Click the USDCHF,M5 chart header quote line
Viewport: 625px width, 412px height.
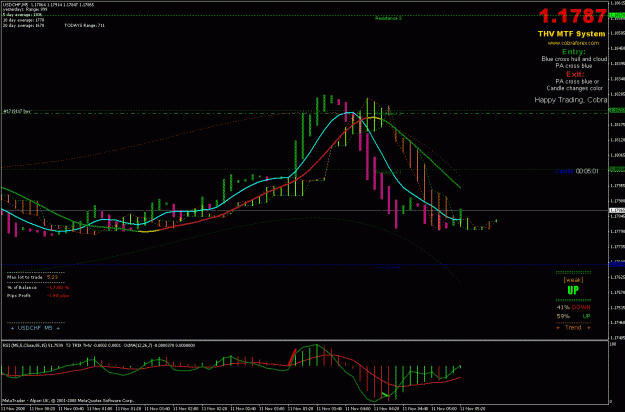[x=48, y=5]
